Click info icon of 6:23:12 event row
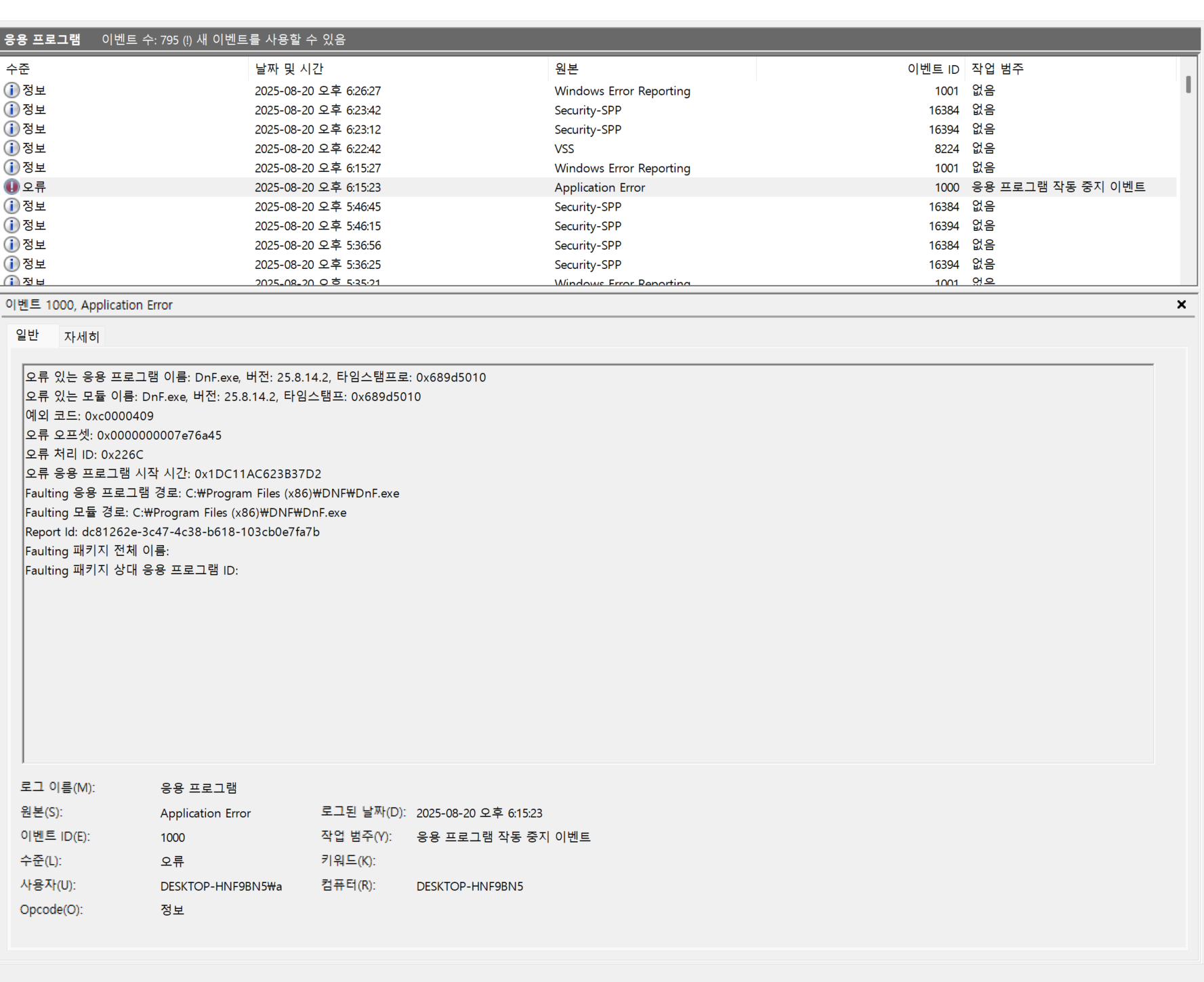The width and height of the screenshot is (1204, 982). click(x=12, y=129)
